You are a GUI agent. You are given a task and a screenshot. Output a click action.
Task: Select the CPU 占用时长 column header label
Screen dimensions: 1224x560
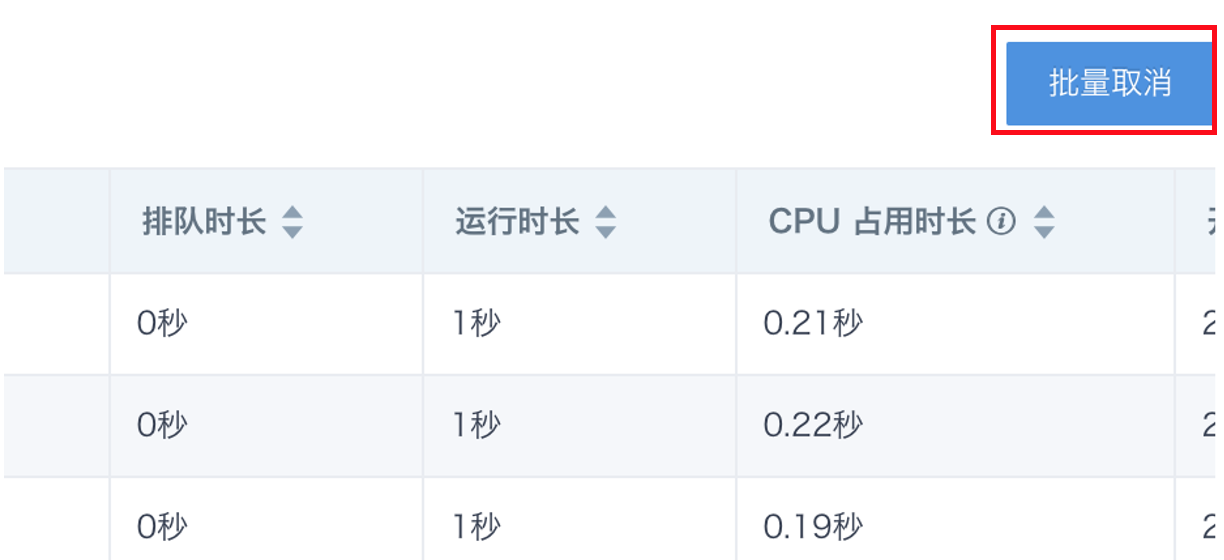pos(872,222)
